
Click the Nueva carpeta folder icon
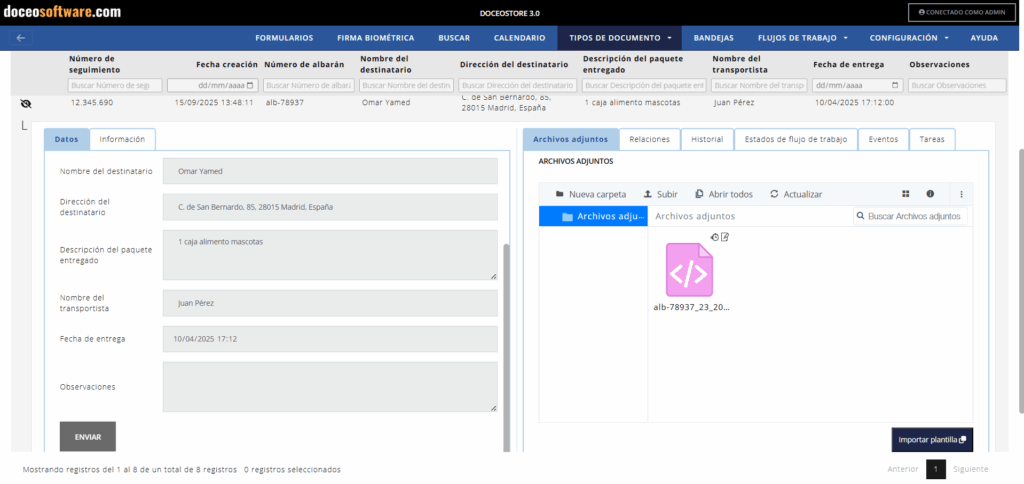pyautogui.click(x=559, y=194)
